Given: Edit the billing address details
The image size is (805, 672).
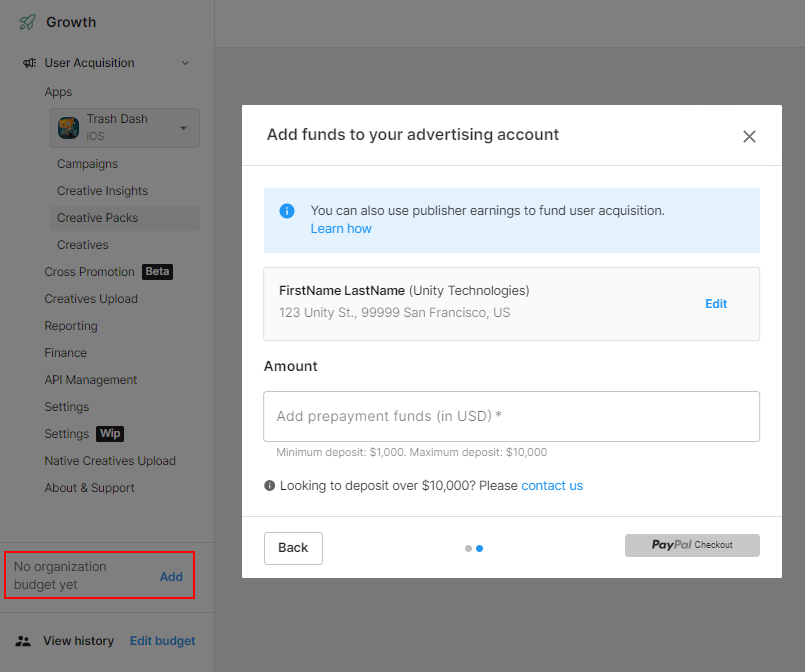Looking at the screenshot, I should click(x=716, y=304).
